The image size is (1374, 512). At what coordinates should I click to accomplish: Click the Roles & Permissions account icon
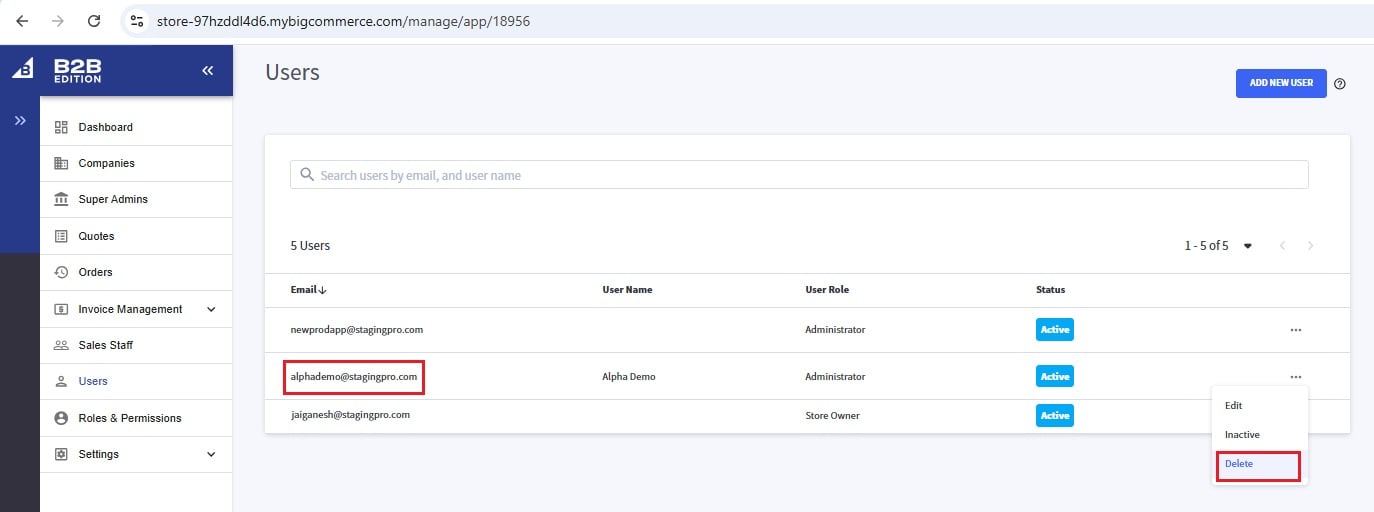[60, 418]
